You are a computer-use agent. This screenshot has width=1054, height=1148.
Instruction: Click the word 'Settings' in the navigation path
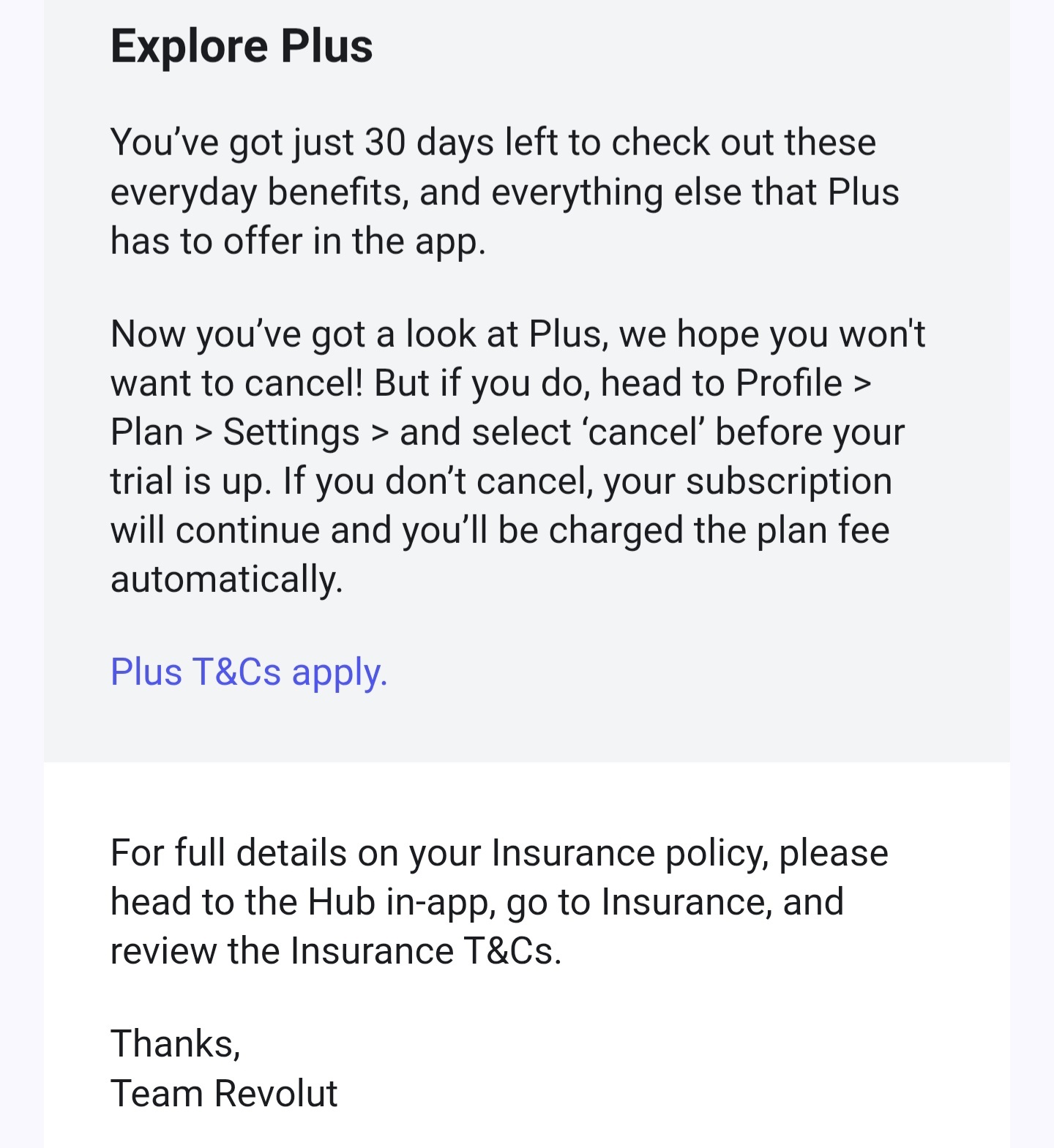point(291,432)
